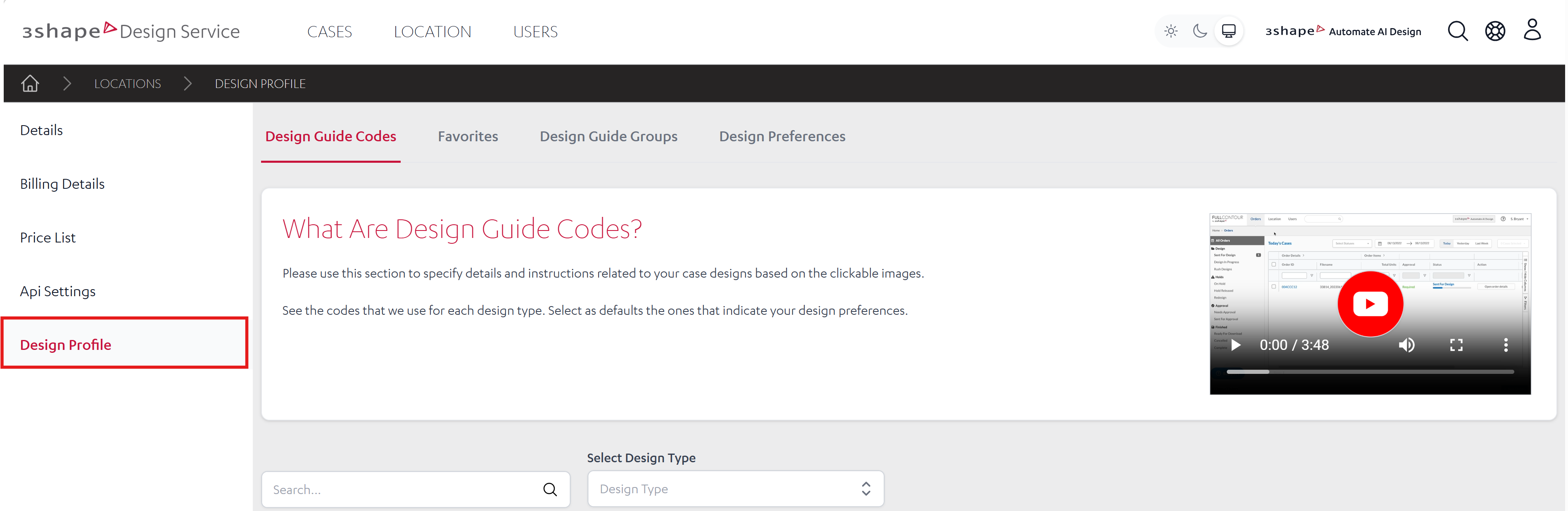Open the help lifebuoy icon
1568x511 pixels.
[x=1495, y=31]
